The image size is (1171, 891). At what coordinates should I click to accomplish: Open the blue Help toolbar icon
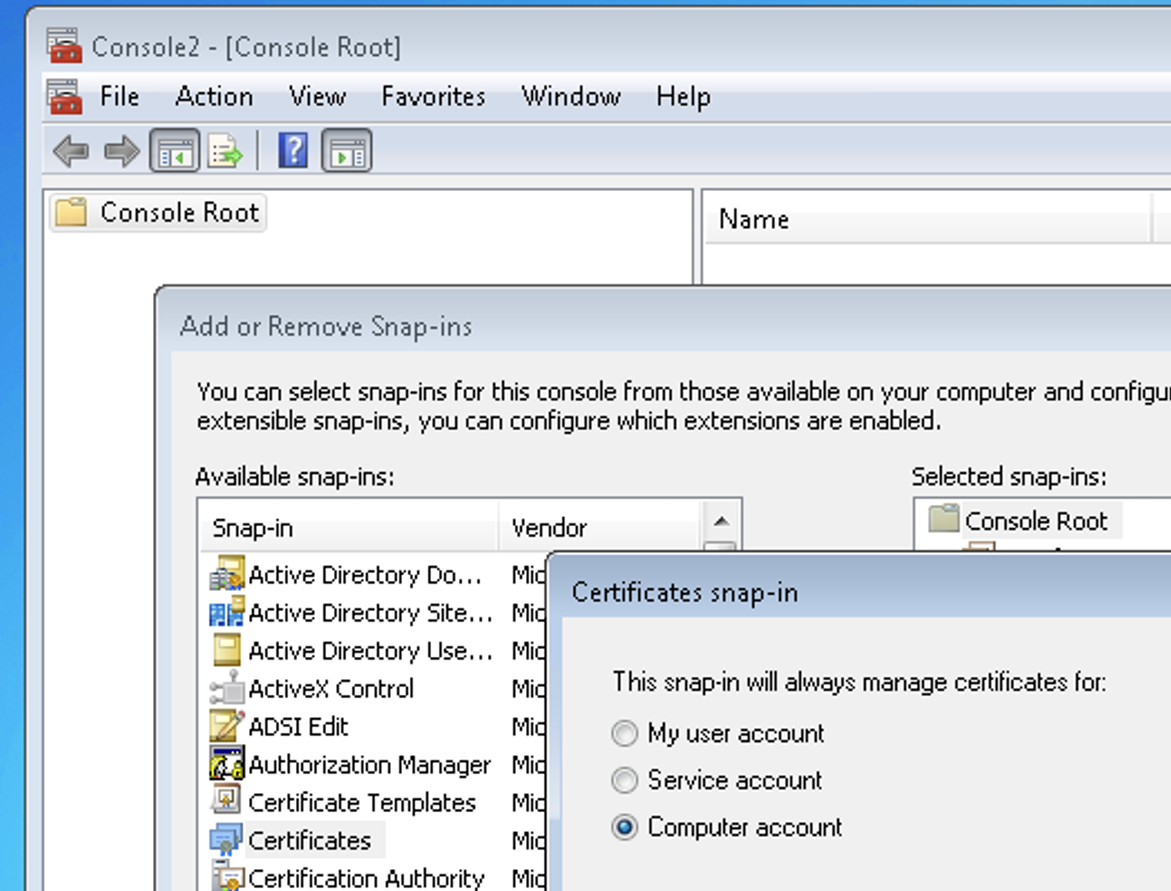pyautogui.click(x=293, y=152)
